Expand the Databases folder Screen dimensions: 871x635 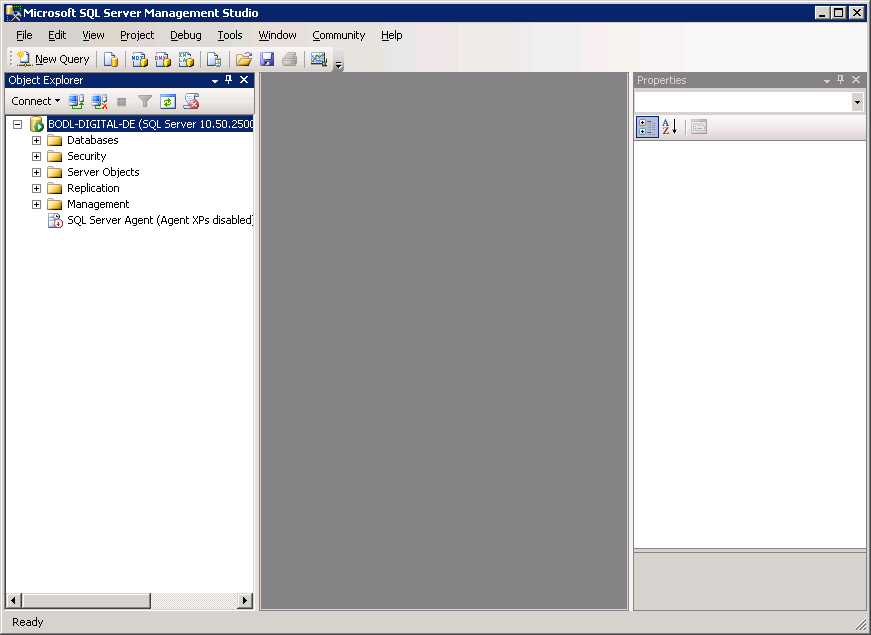[x=37, y=141]
